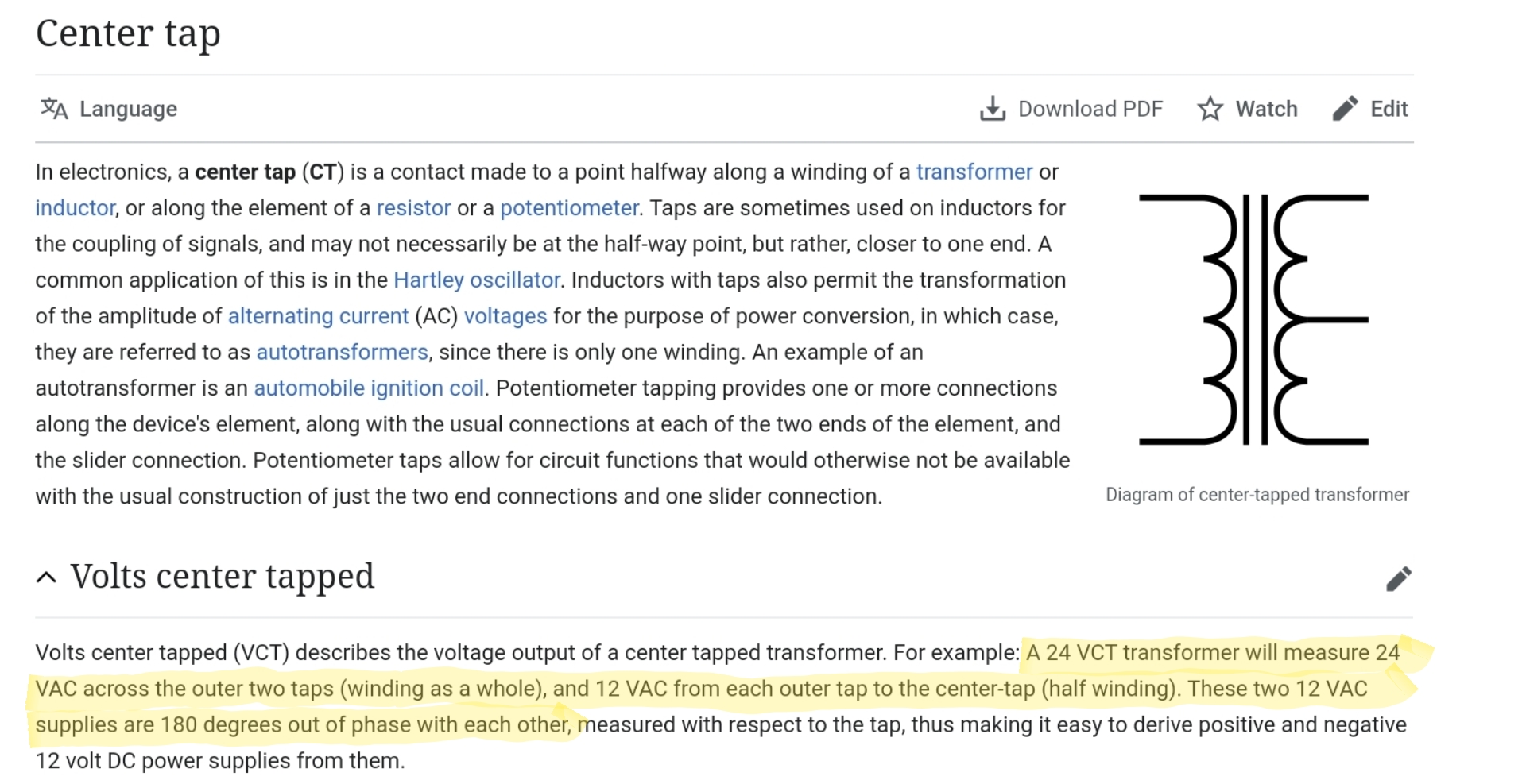Click the Volts center tapped heading
Screen dimensions: 1526x784
click(x=222, y=577)
